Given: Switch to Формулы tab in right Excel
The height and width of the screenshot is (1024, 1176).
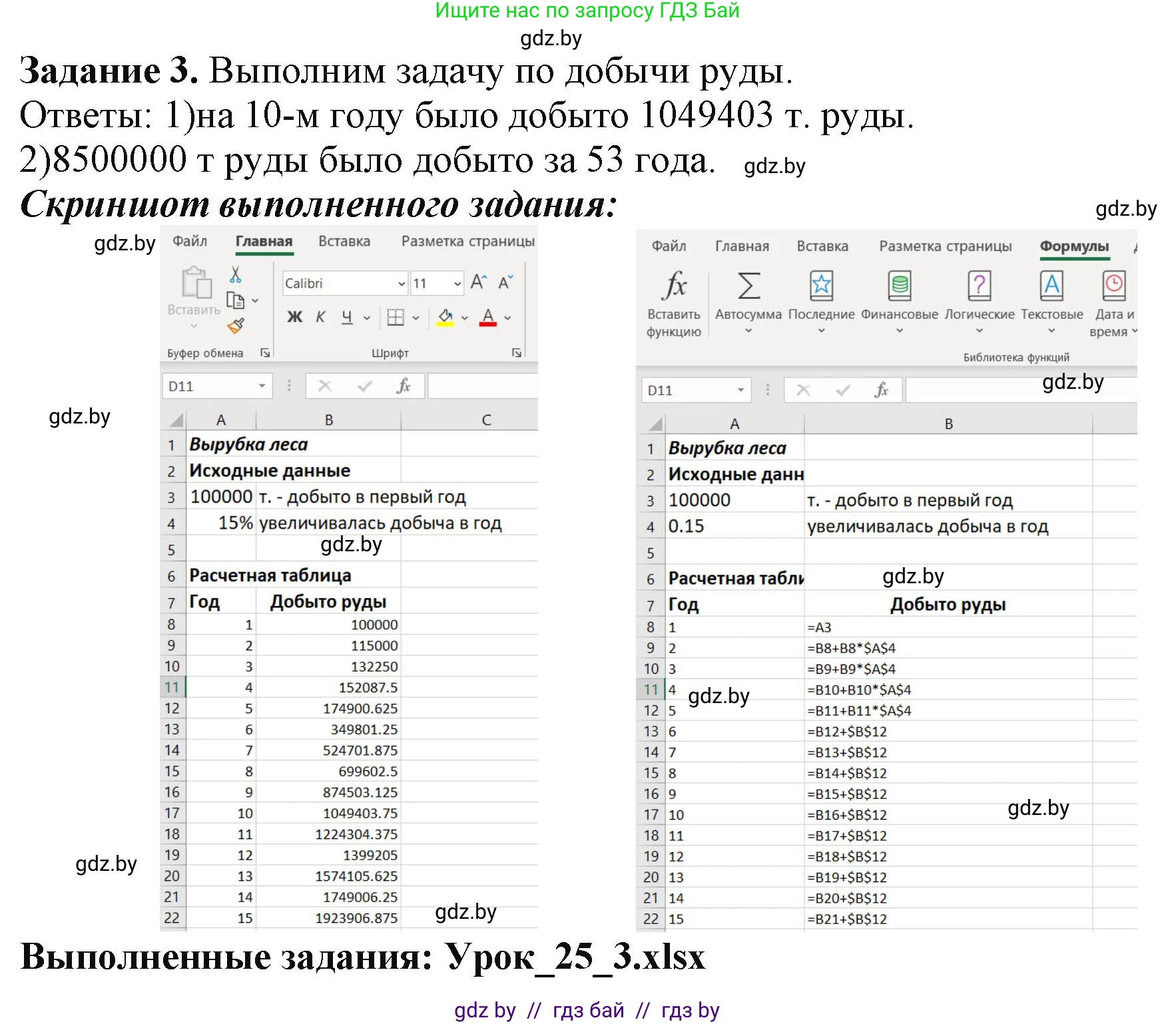Looking at the screenshot, I should [x=1074, y=246].
